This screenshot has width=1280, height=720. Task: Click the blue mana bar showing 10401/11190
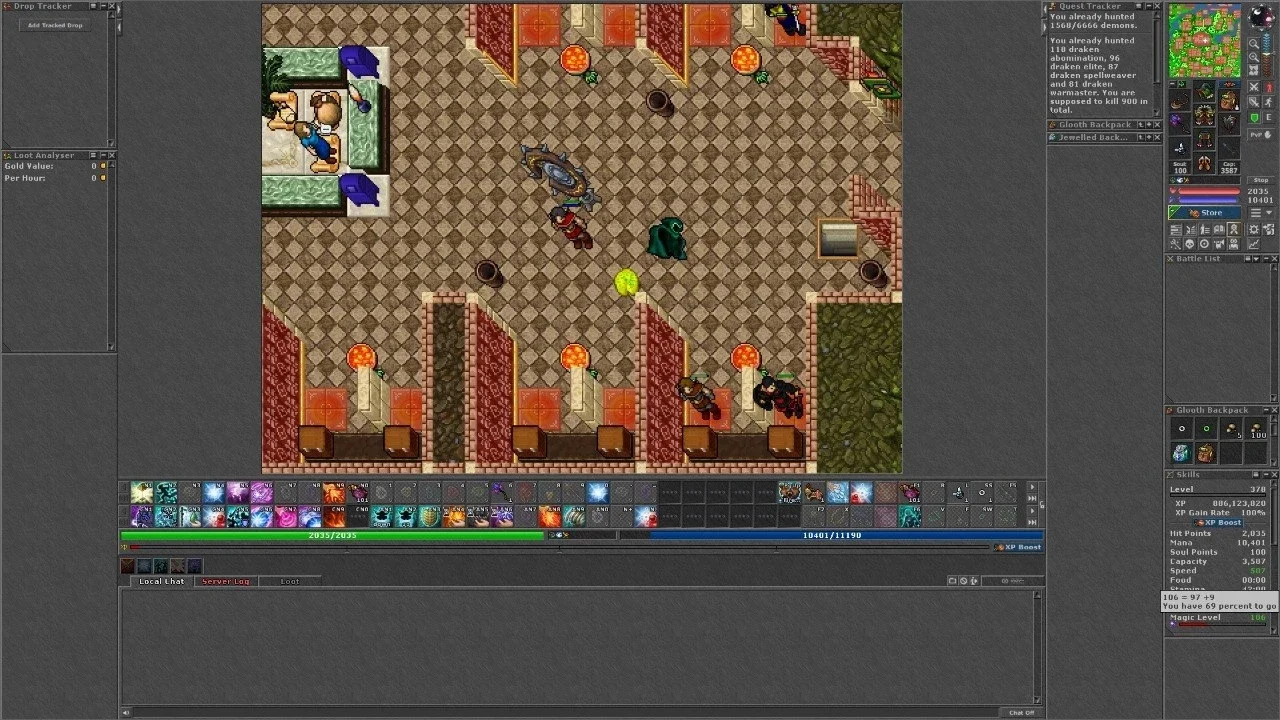click(x=832, y=535)
